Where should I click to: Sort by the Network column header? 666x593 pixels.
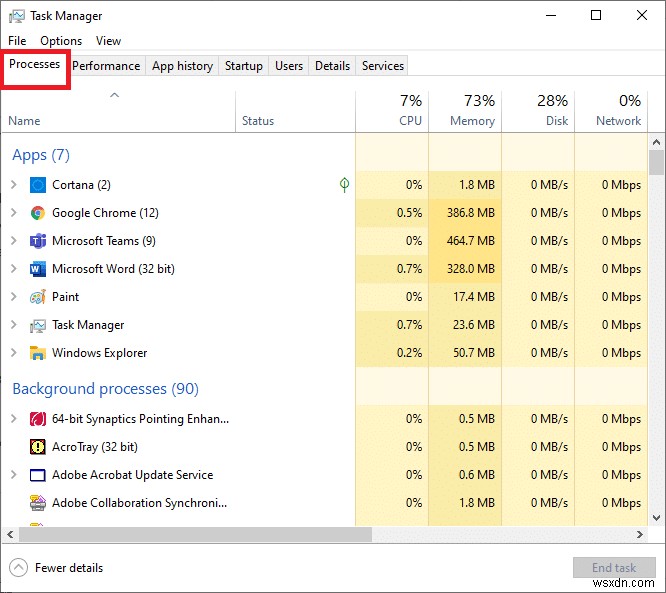[611, 111]
